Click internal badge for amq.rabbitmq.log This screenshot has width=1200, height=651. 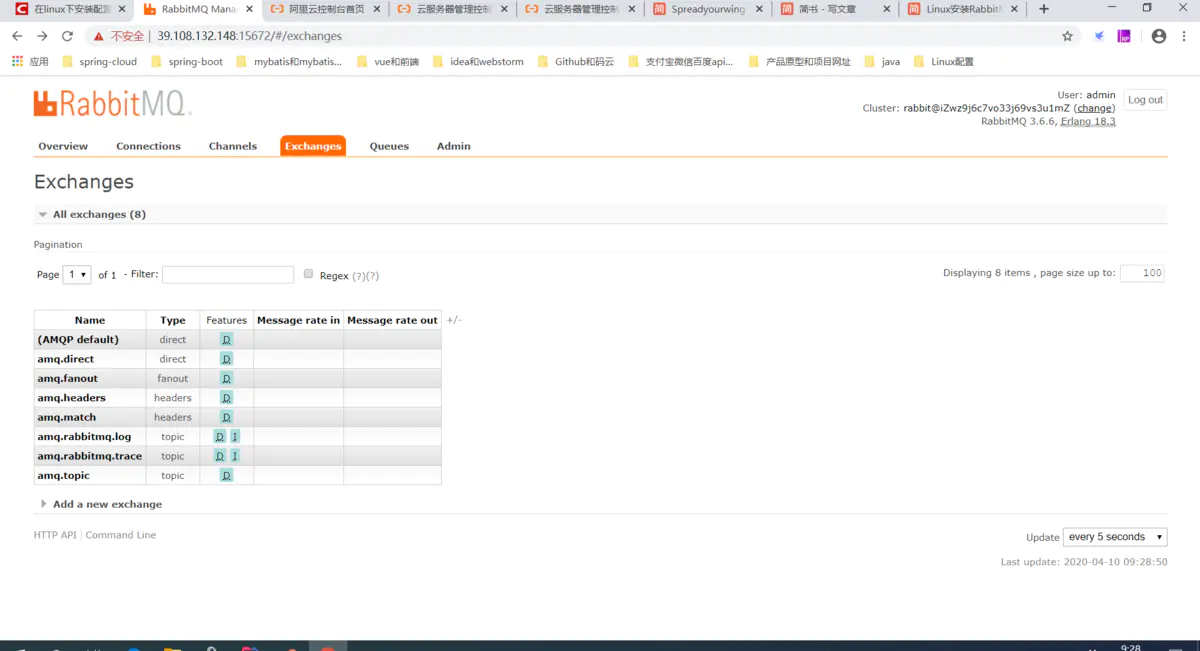(235, 437)
